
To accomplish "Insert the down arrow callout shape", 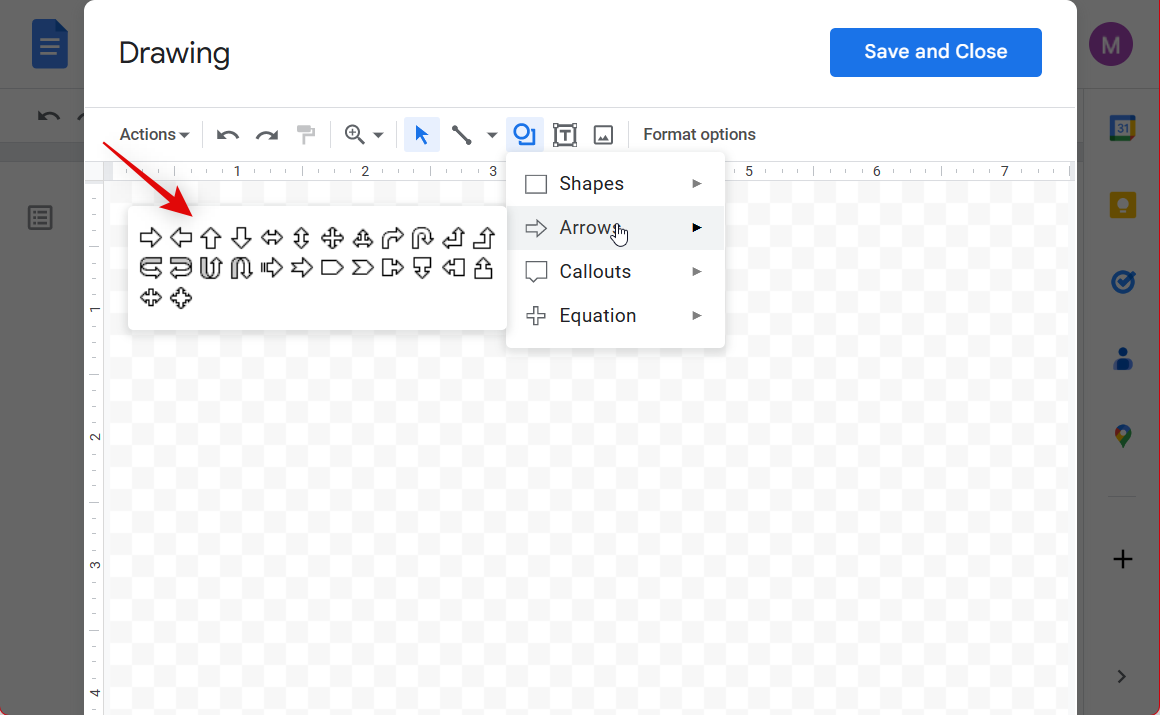I will (x=422, y=267).
